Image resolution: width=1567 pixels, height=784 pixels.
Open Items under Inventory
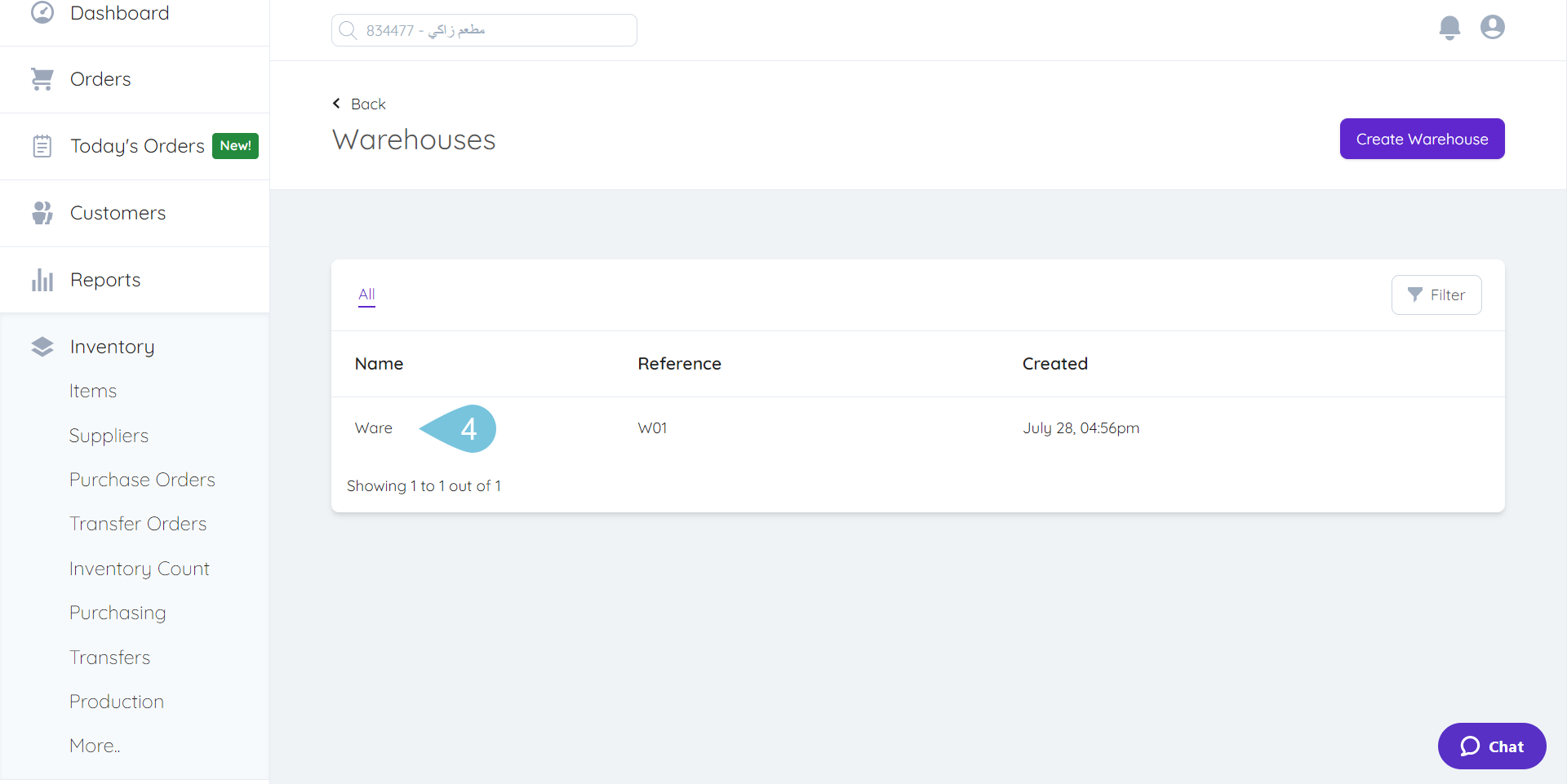point(93,392)
